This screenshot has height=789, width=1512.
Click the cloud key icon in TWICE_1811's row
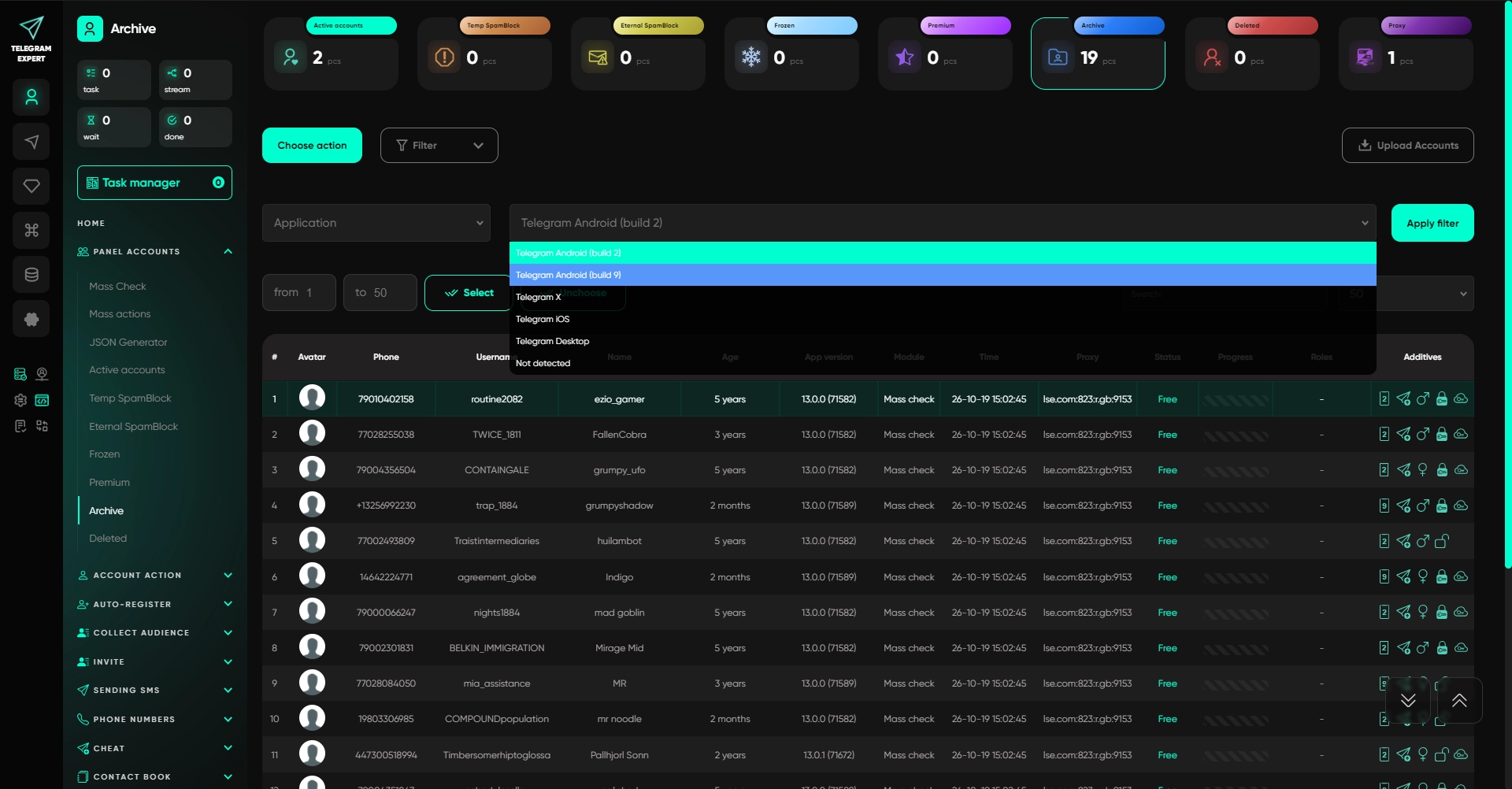point(1461,434)
